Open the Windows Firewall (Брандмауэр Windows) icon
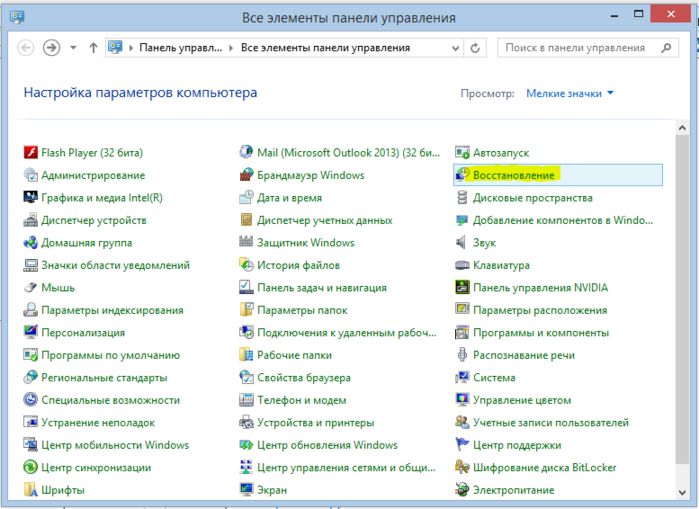Viewport: 699px width, 509px height. tap(247, 175)
